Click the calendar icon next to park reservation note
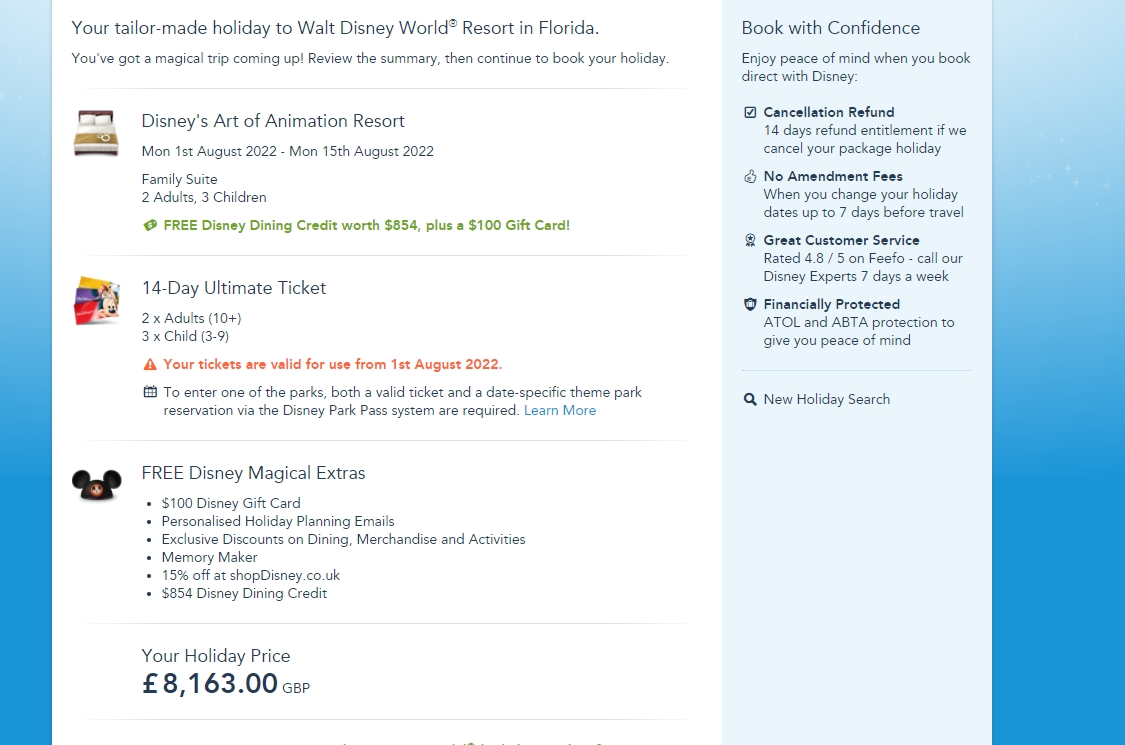The image size is (1125, 745). [150, 392]
